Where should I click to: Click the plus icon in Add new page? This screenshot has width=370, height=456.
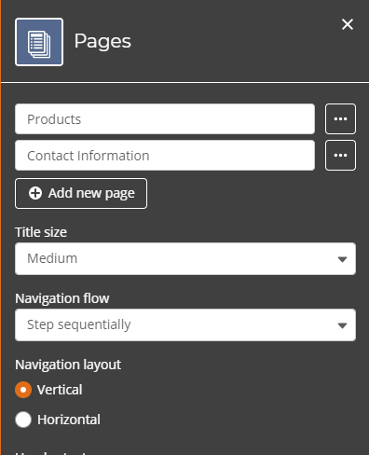click(x=35, y=193)
